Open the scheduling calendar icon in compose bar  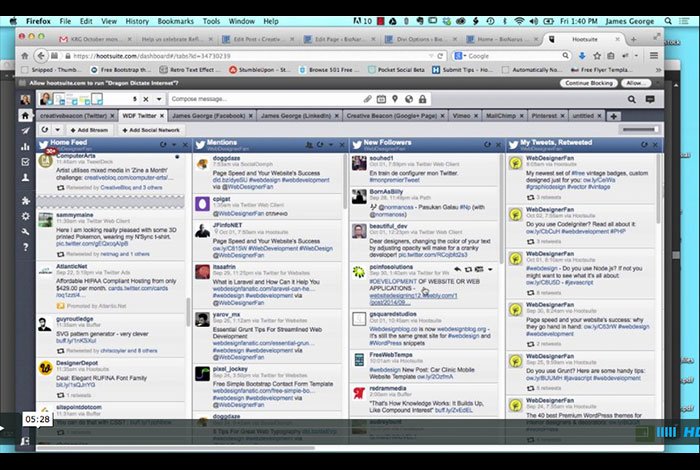tap(381, 99)
